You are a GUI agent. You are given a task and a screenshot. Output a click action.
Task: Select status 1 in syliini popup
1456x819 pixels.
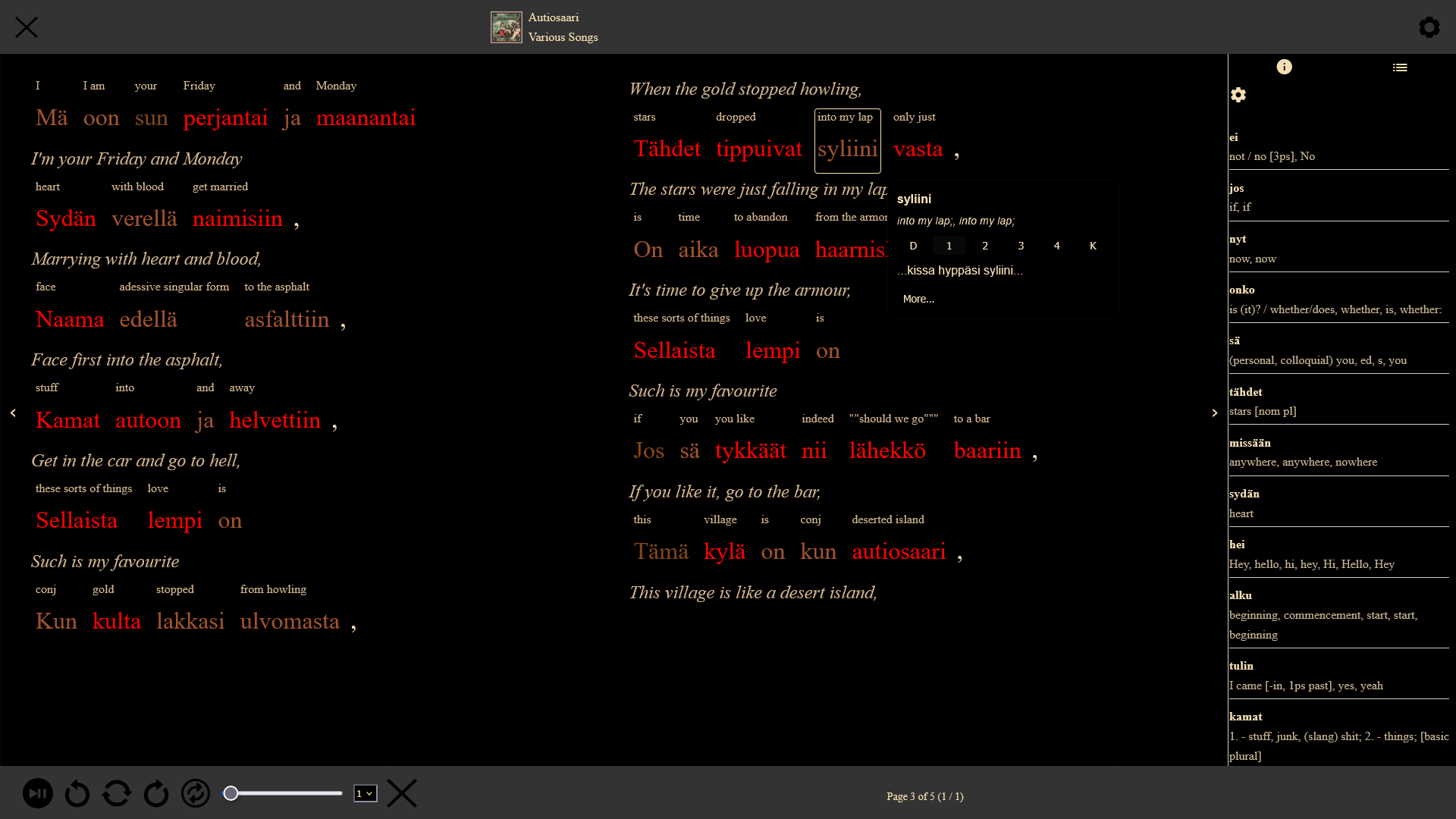(949, 246)
